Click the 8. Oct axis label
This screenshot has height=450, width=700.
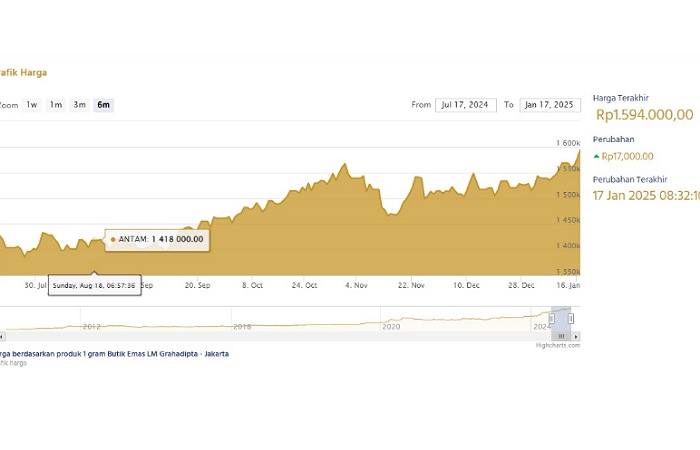252,285
